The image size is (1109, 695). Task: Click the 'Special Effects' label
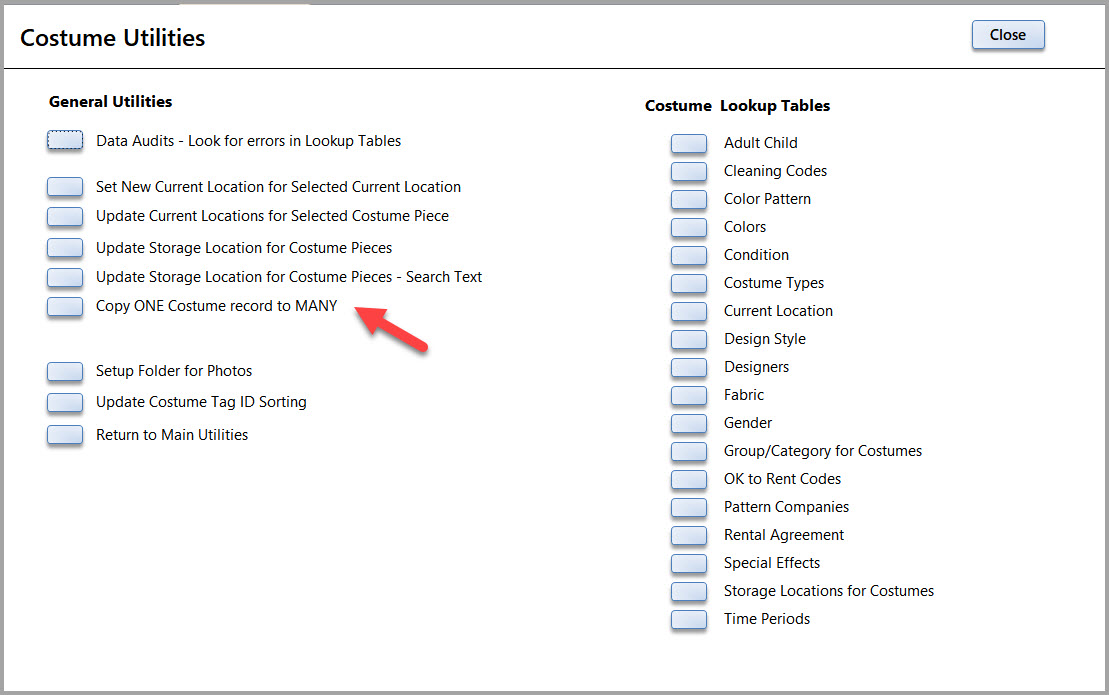[772, 563]
